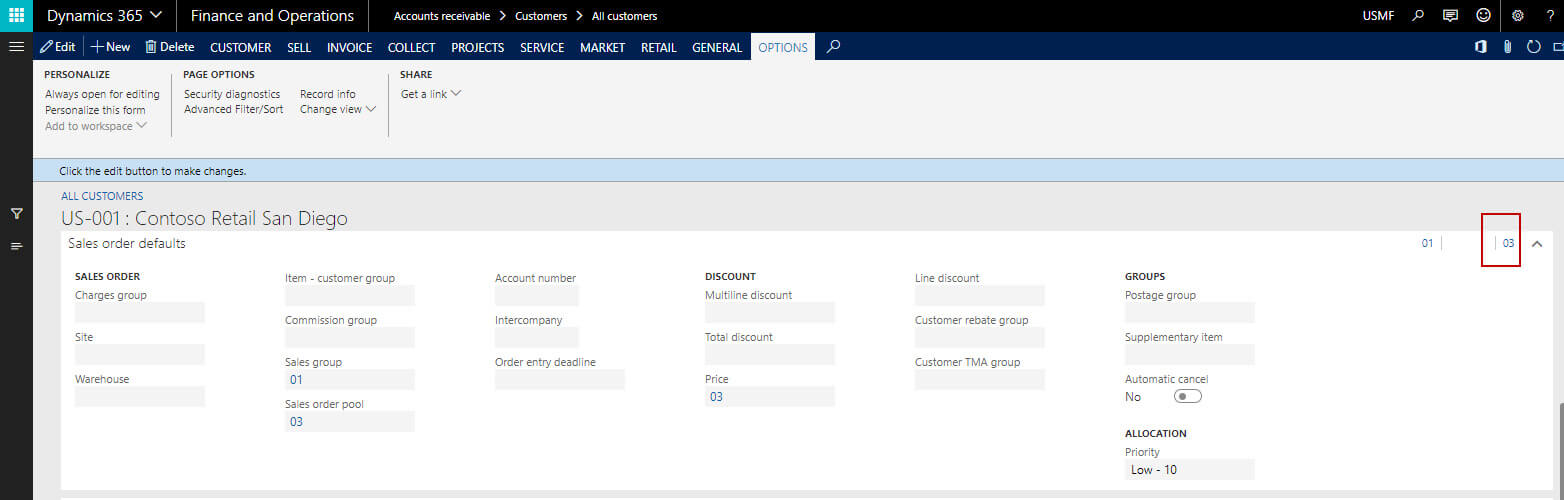Select the MARKET tab
The image size is (1564, 500).
[603, 48]
